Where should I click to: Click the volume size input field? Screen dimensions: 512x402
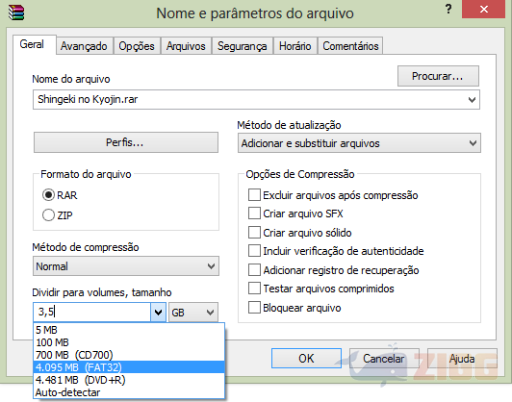92,312
